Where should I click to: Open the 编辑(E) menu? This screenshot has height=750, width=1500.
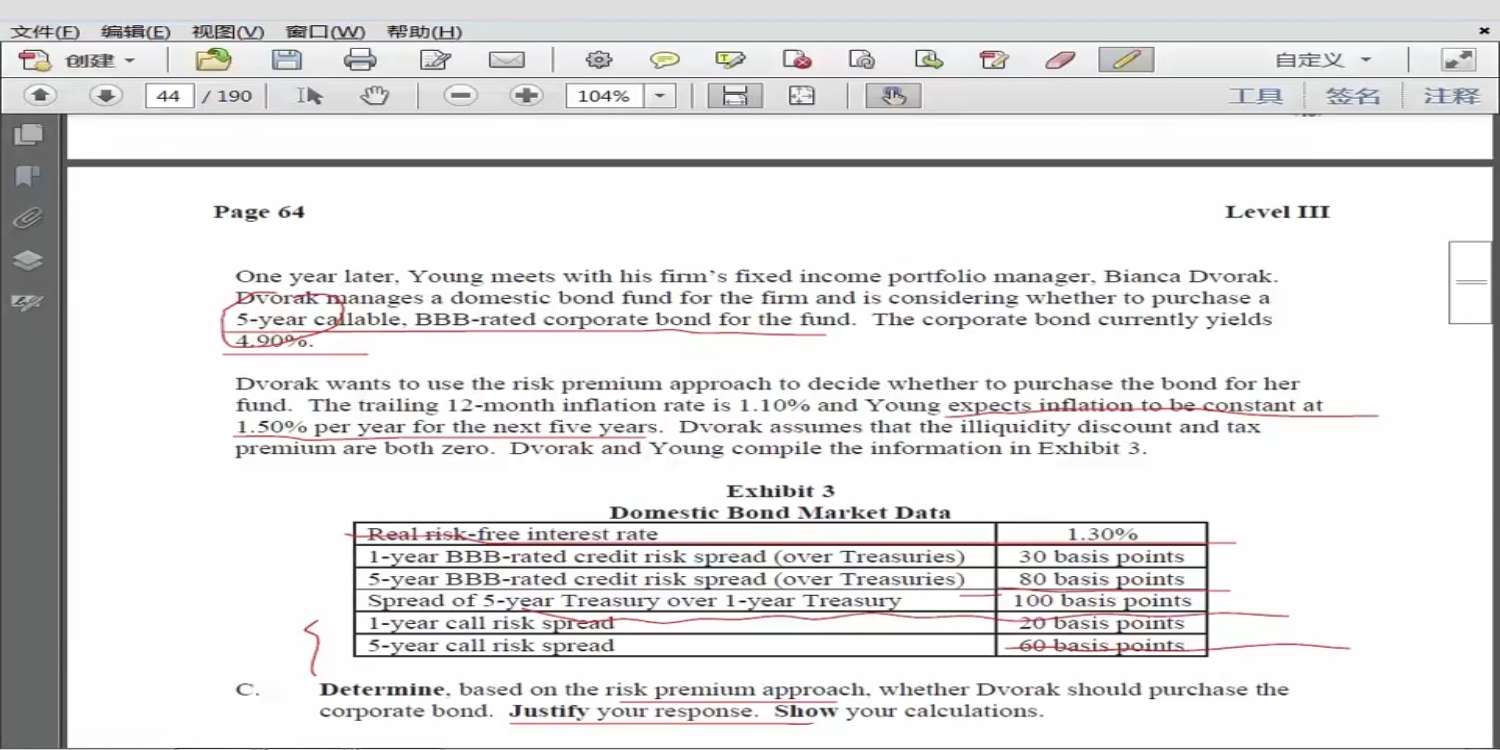pos(136,32)
